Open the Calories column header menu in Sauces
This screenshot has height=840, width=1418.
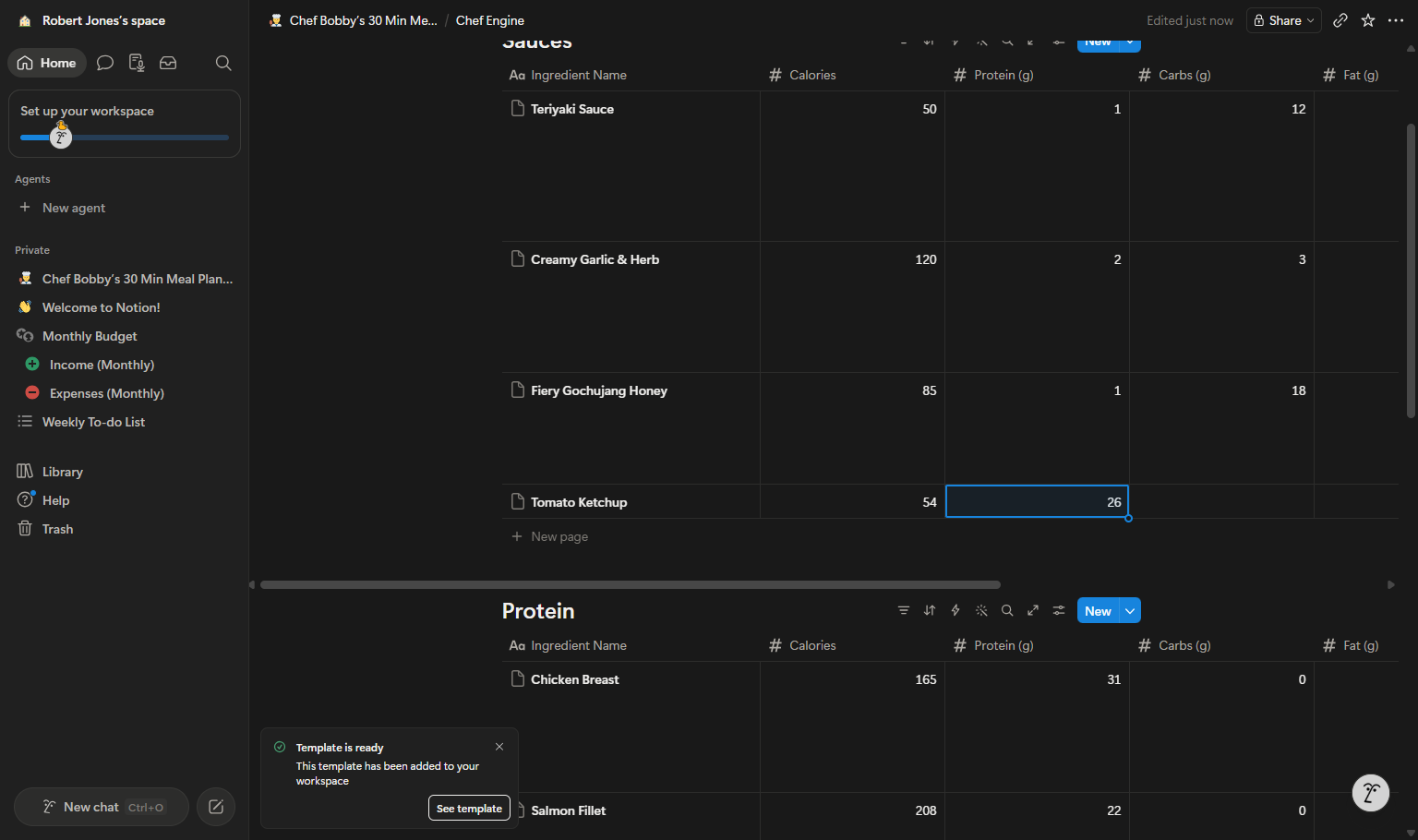click(x=852, y=75)
